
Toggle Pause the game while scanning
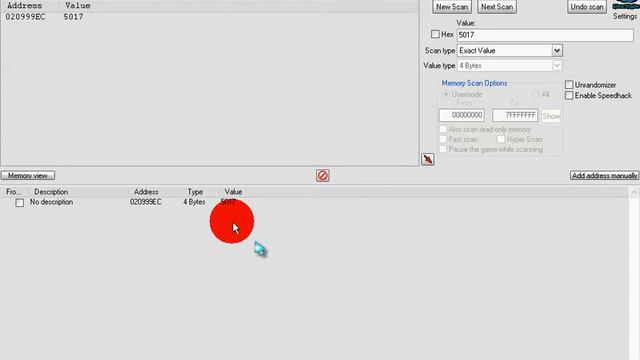point(443,149)
